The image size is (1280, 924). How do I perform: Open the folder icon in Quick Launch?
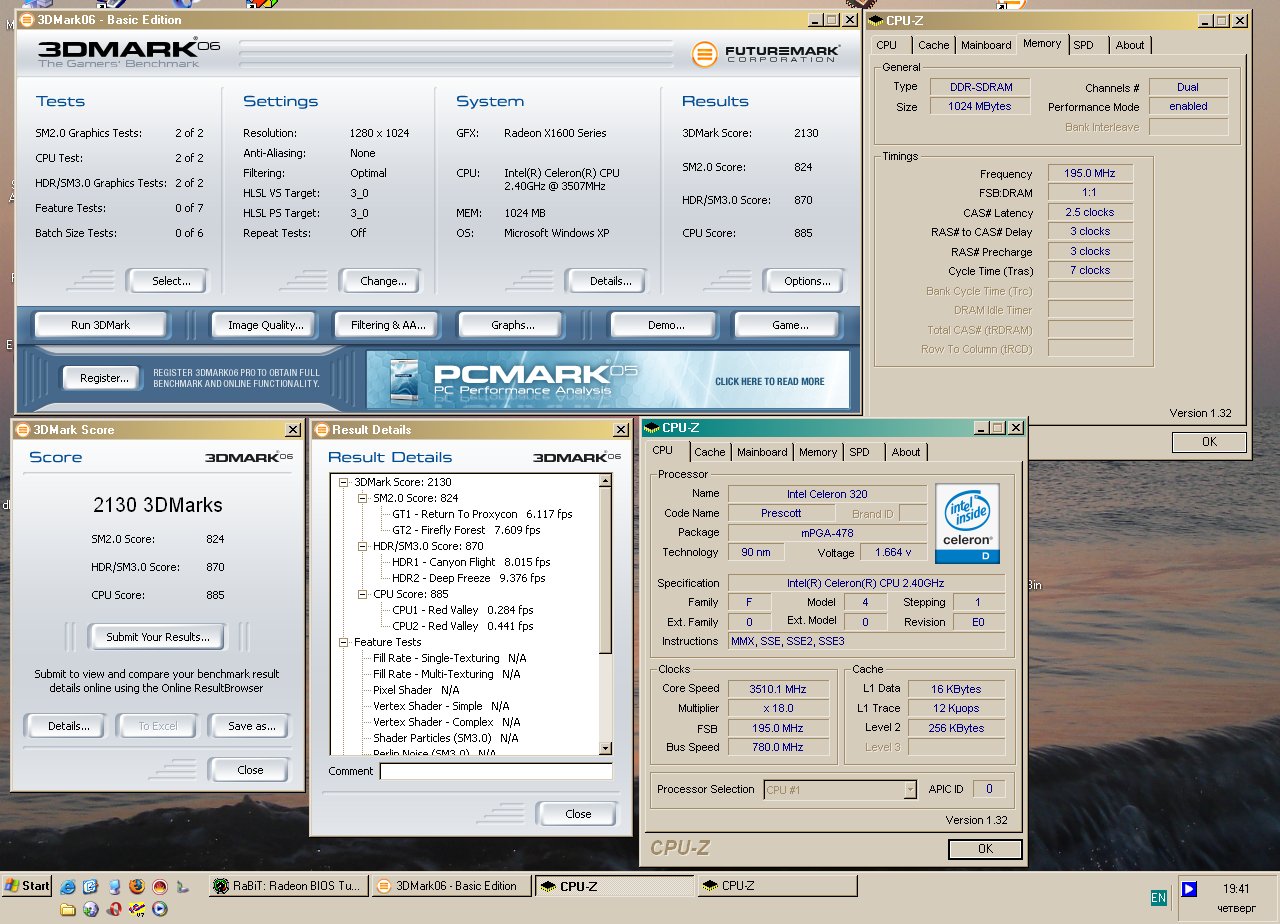pos(68,909)
